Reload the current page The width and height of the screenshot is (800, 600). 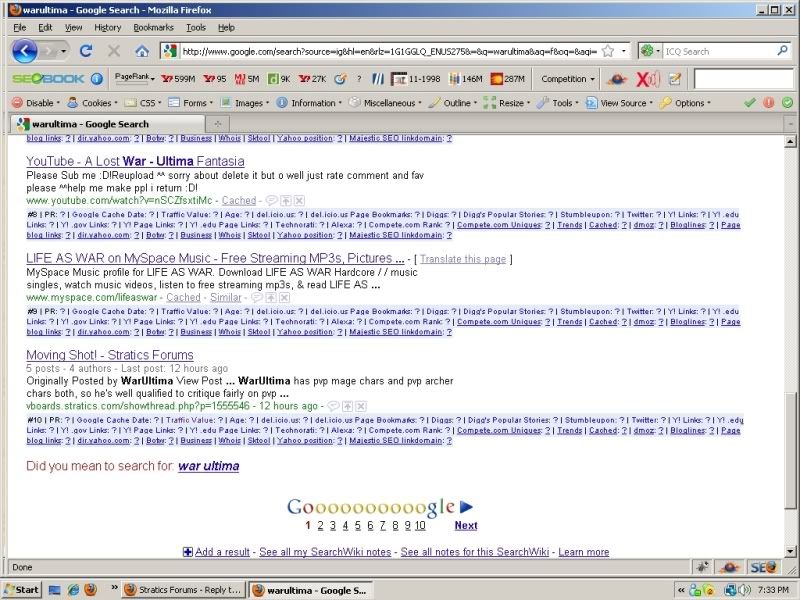(86, 51)
